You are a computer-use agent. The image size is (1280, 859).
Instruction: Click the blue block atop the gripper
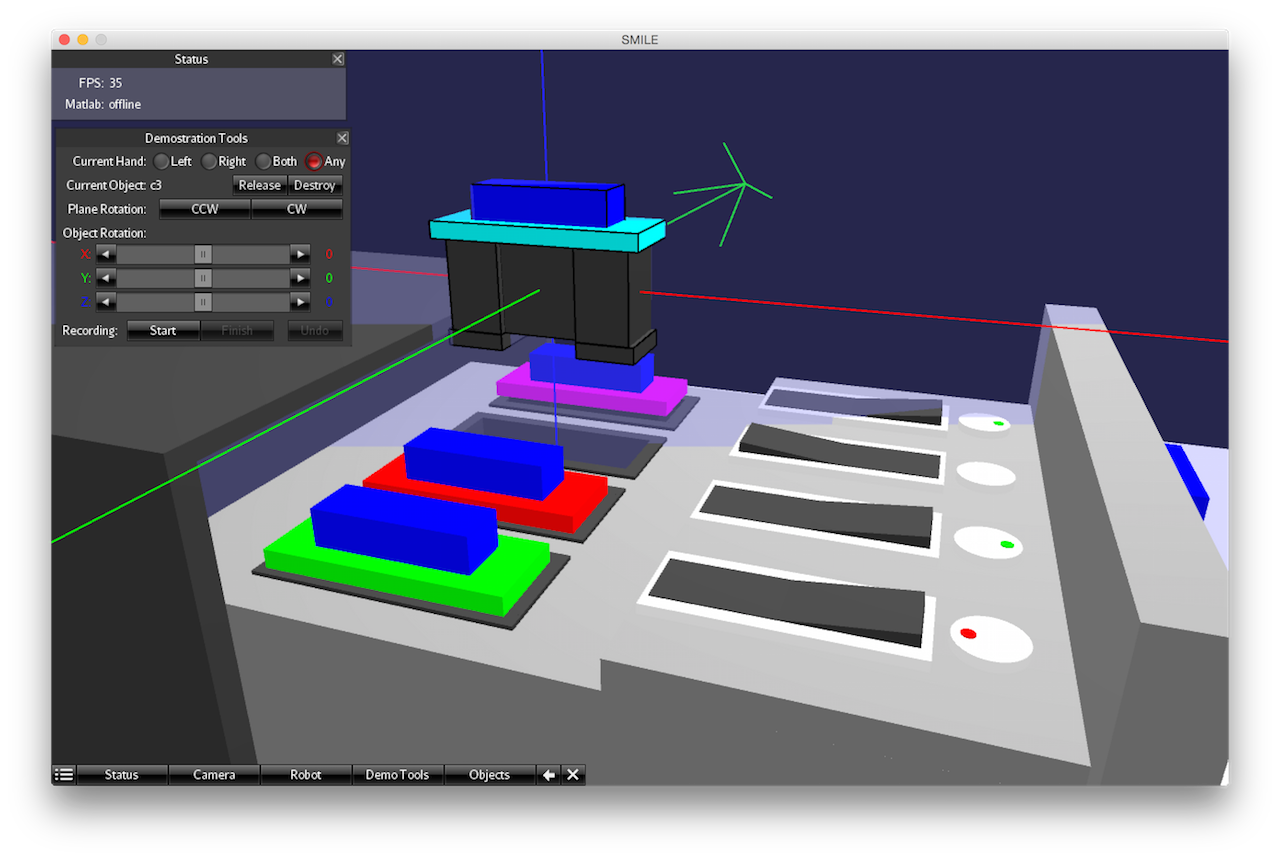coord(547,204)
